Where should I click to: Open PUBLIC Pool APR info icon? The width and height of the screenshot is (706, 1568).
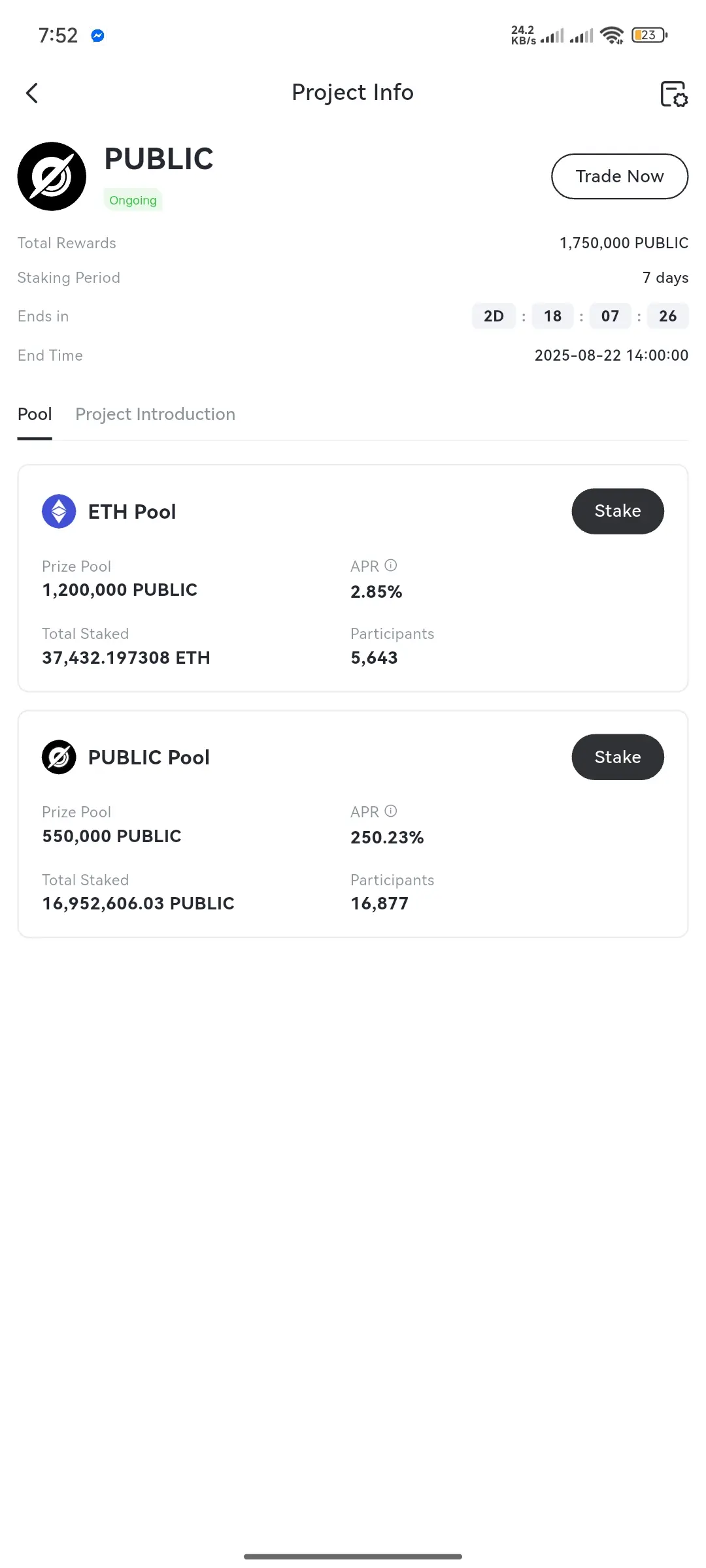tap(391, 811)
